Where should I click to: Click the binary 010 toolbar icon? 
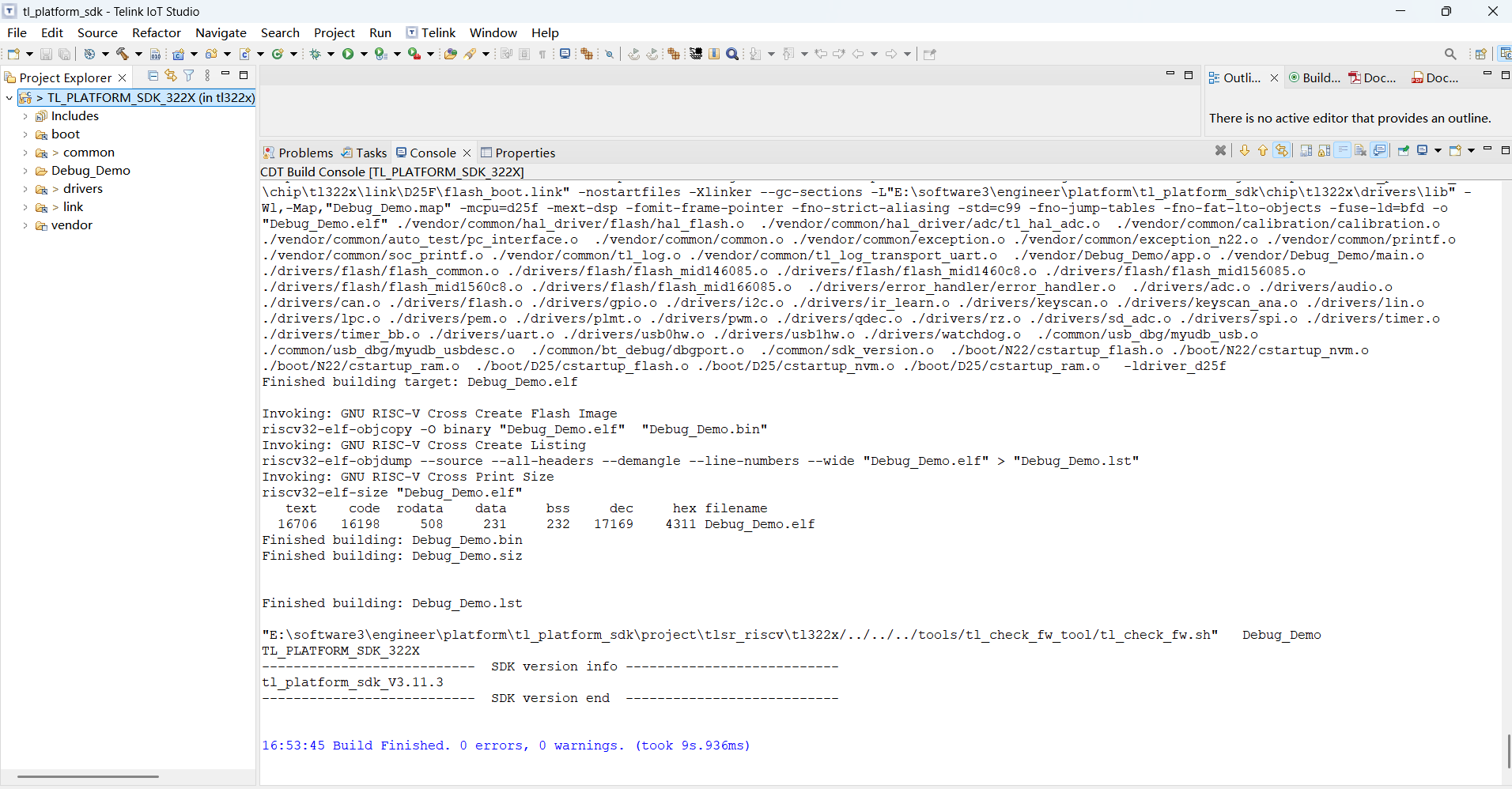pos(156,54)
